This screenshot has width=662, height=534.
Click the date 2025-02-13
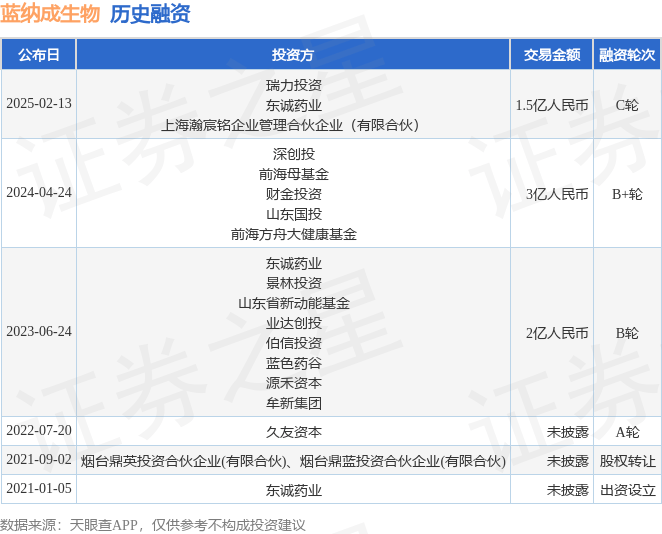(x=39, y=104)
